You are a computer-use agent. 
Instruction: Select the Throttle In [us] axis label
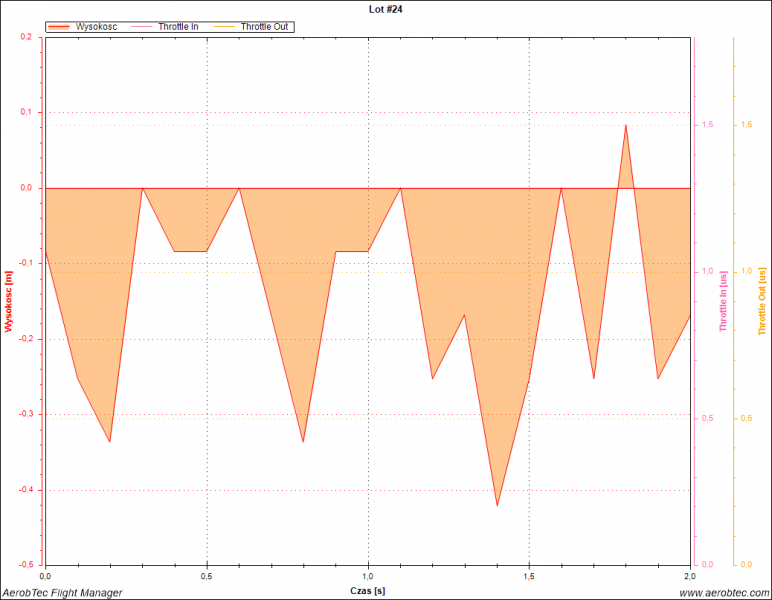723,301
